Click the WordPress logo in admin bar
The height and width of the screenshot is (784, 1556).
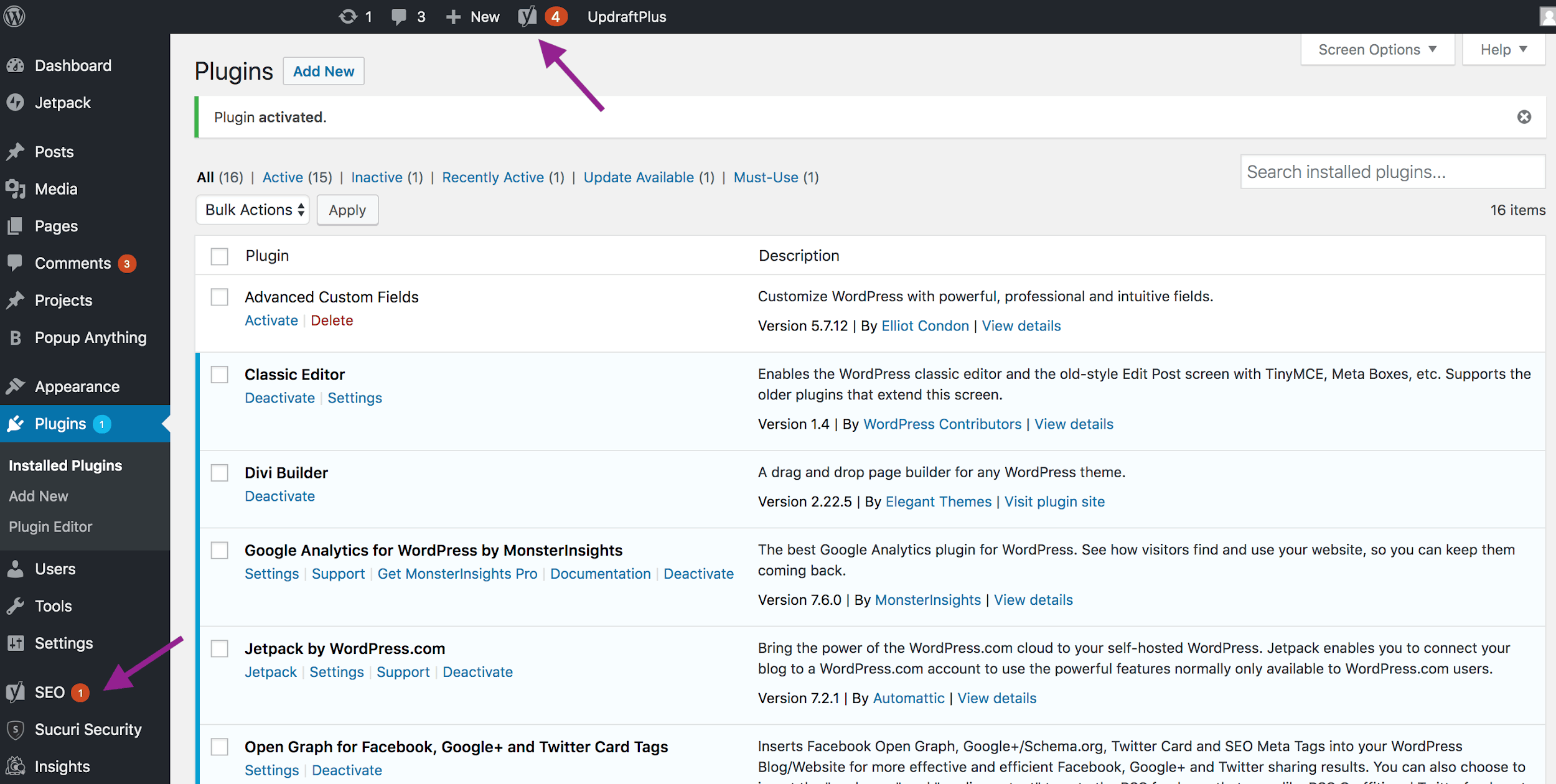14,16
